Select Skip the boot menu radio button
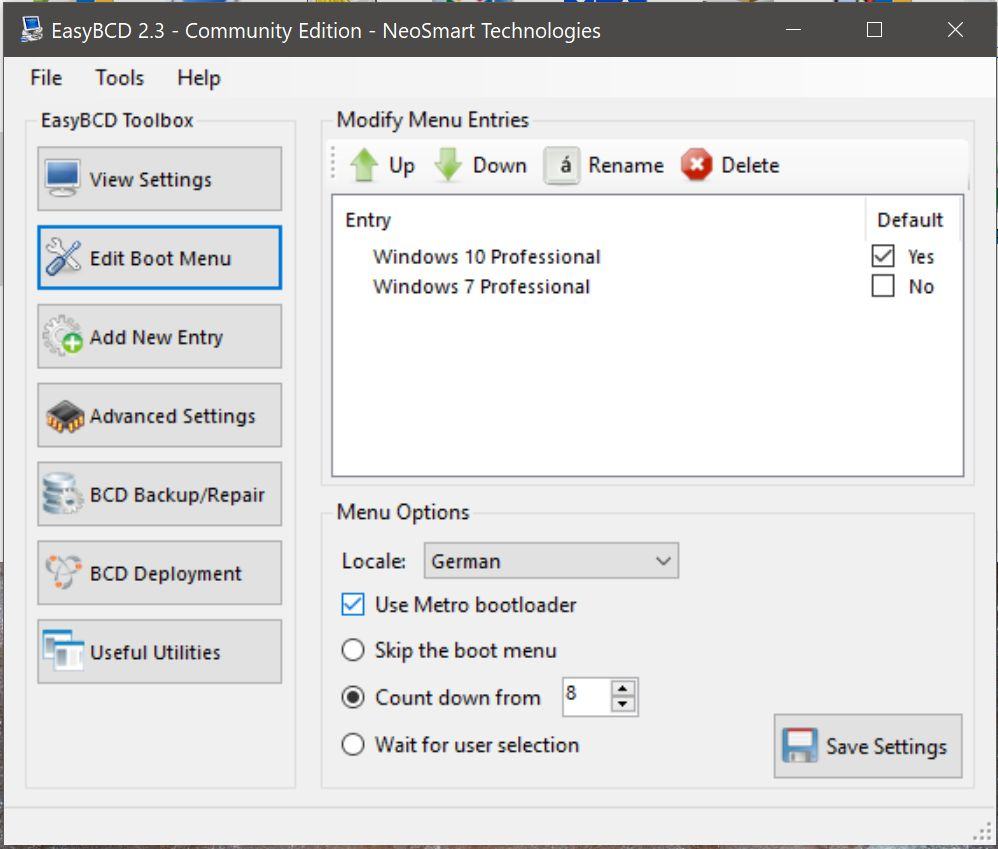Screen dimensions: 998x849 tap(353, 650)
